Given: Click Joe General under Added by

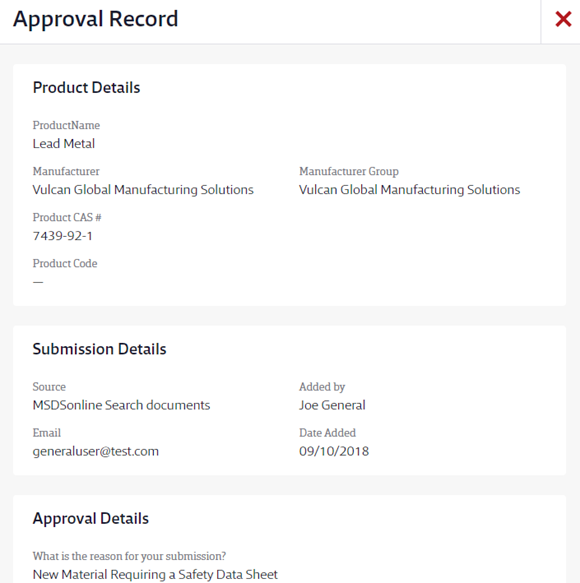Looking at the screenshot, I should tap(332, 405).
